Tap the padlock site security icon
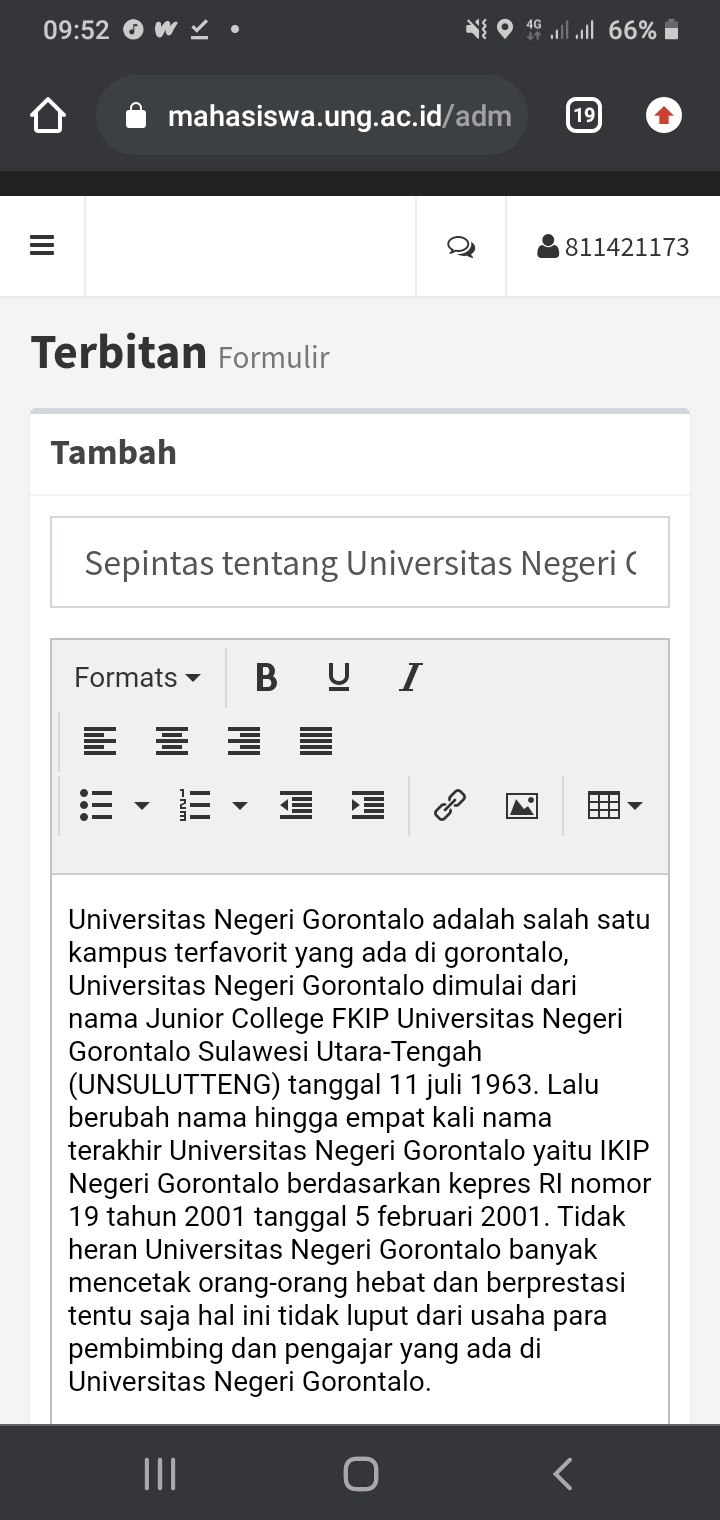 click(x=136, y=116)
